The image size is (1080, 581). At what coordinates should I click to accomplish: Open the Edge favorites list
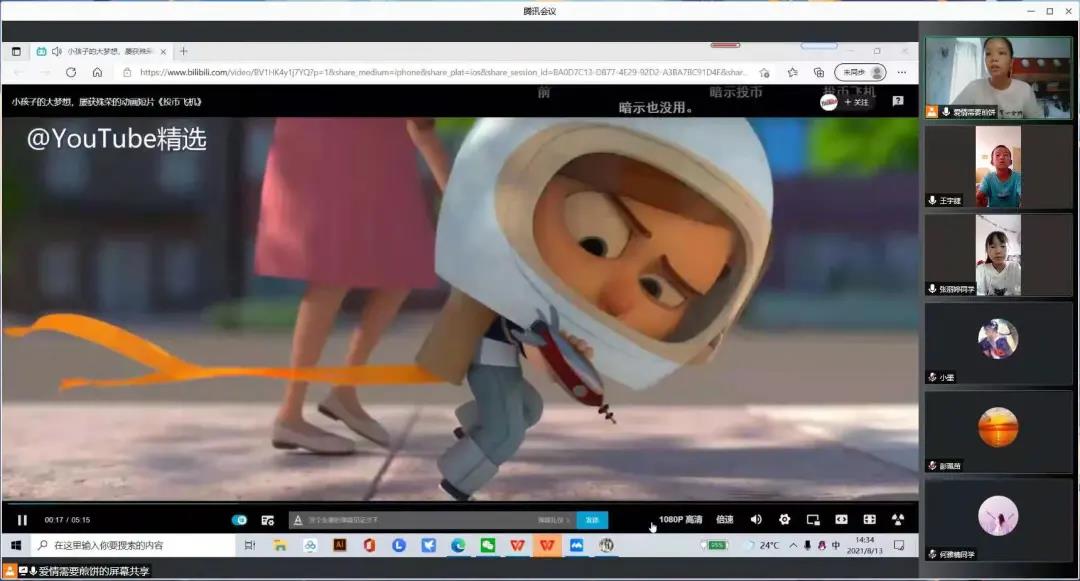[793, 72]
